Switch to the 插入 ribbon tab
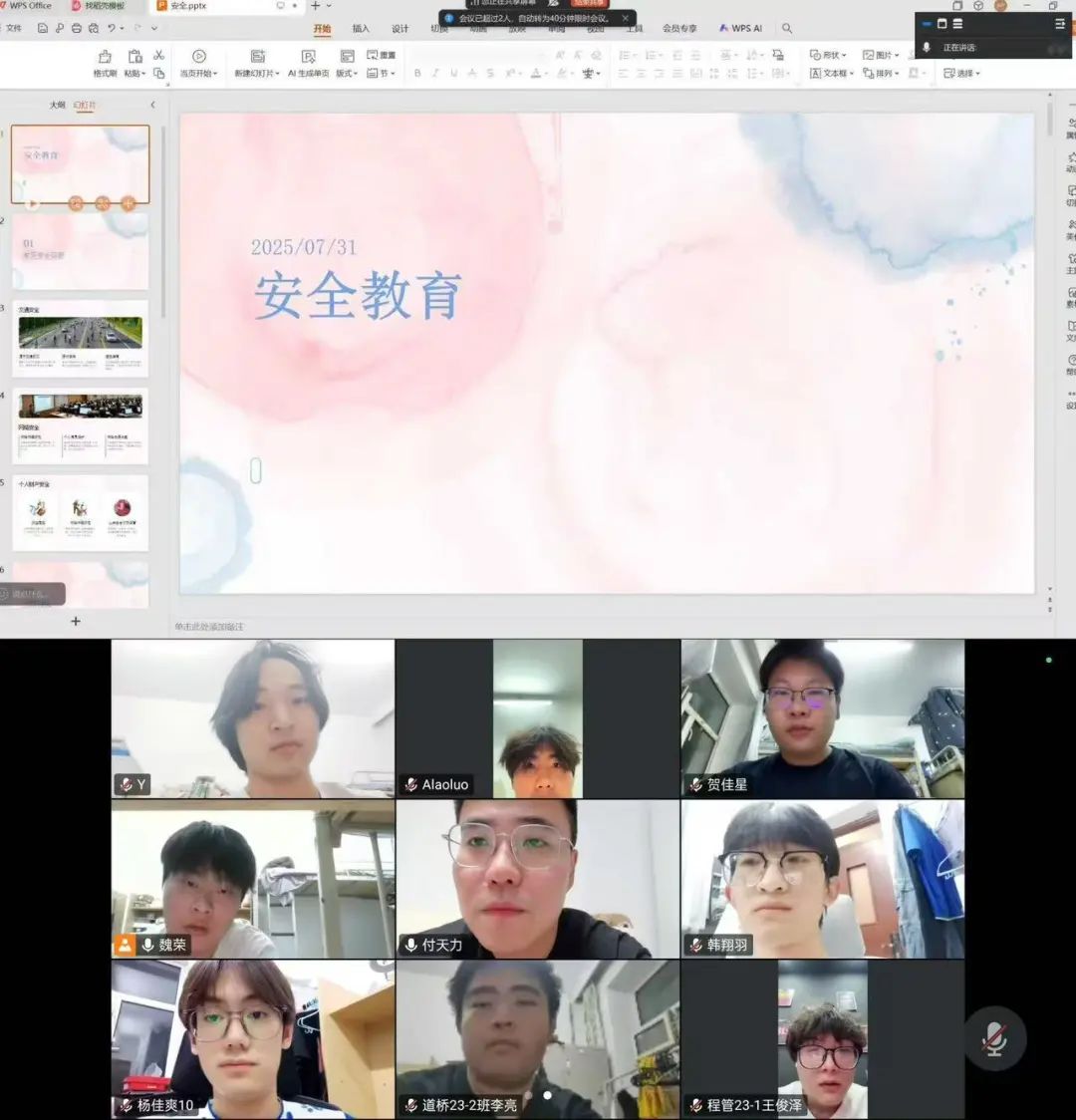This screenshot has height=1120, width=1076. click(x=361, y=29)
